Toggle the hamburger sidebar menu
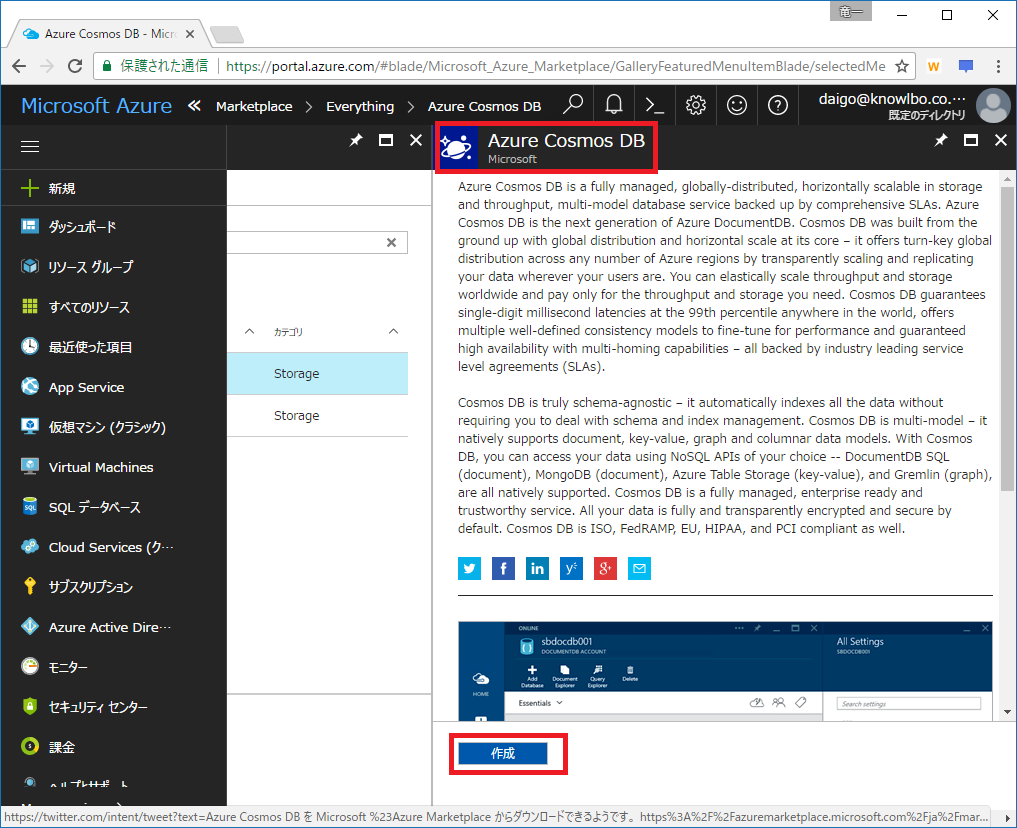Viewport: 1017px width, 828px height. point(30,147)
